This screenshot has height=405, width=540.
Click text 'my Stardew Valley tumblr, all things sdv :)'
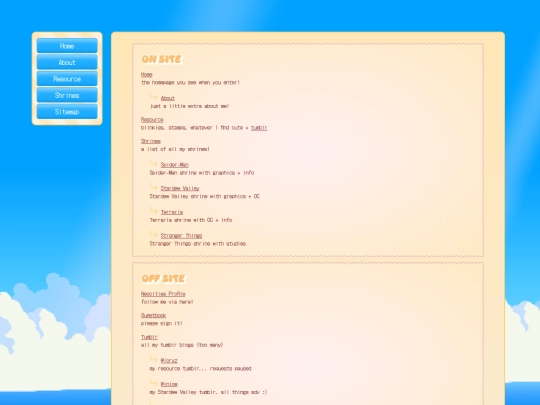click(x=208, y=392)
